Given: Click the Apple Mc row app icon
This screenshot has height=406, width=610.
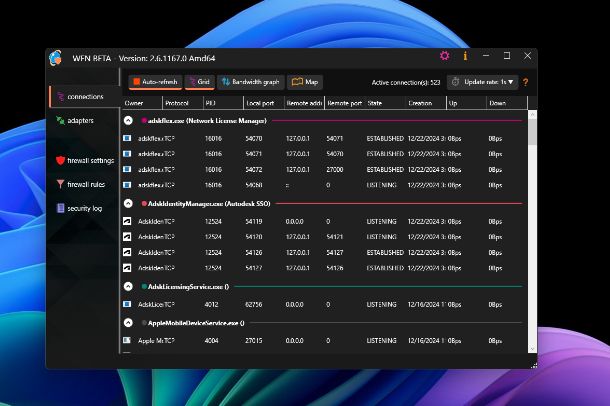Looking at the screenshot, I should pyautogui.click(x=127, y=340).
